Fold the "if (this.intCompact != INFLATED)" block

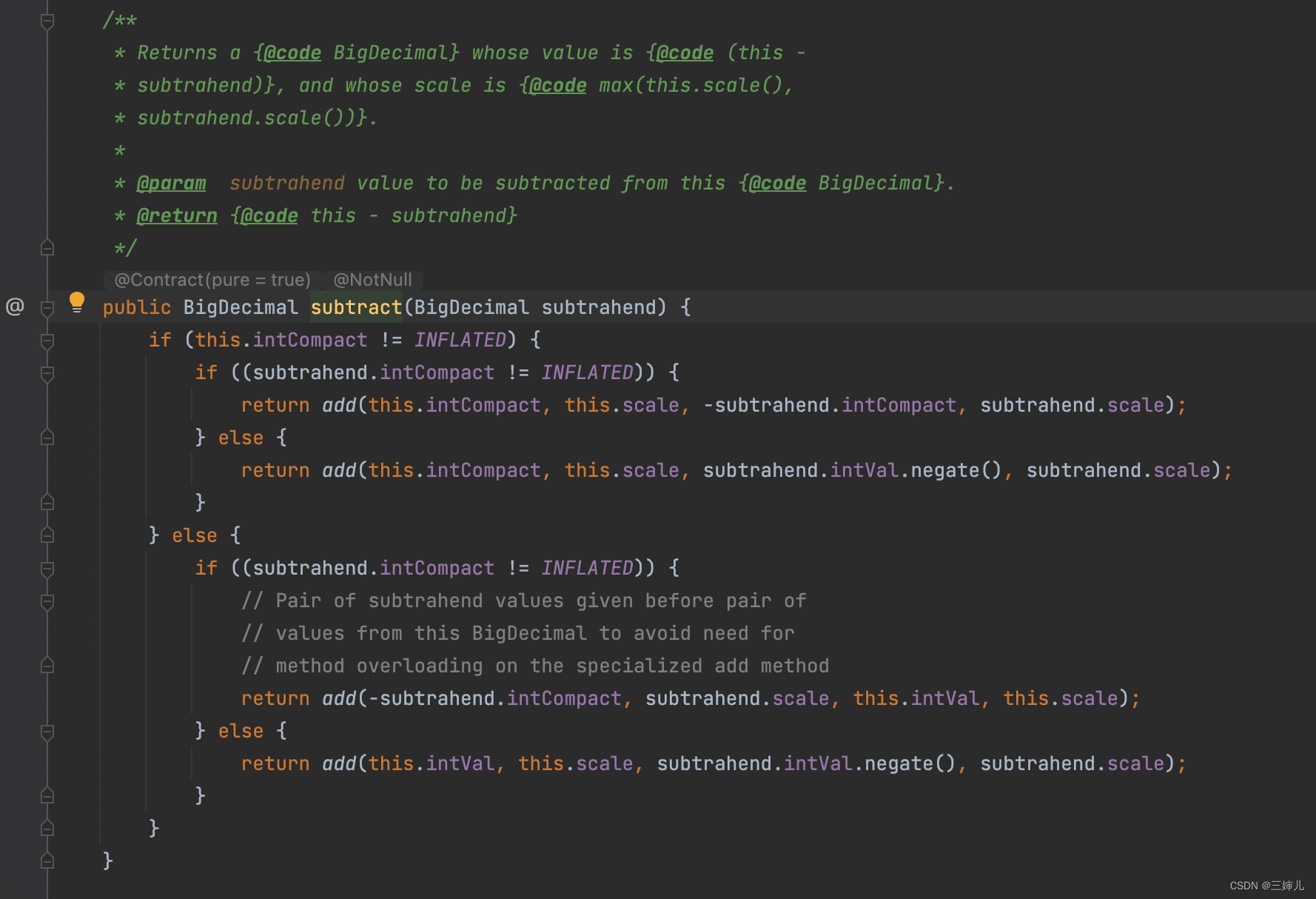click(47, 341)
